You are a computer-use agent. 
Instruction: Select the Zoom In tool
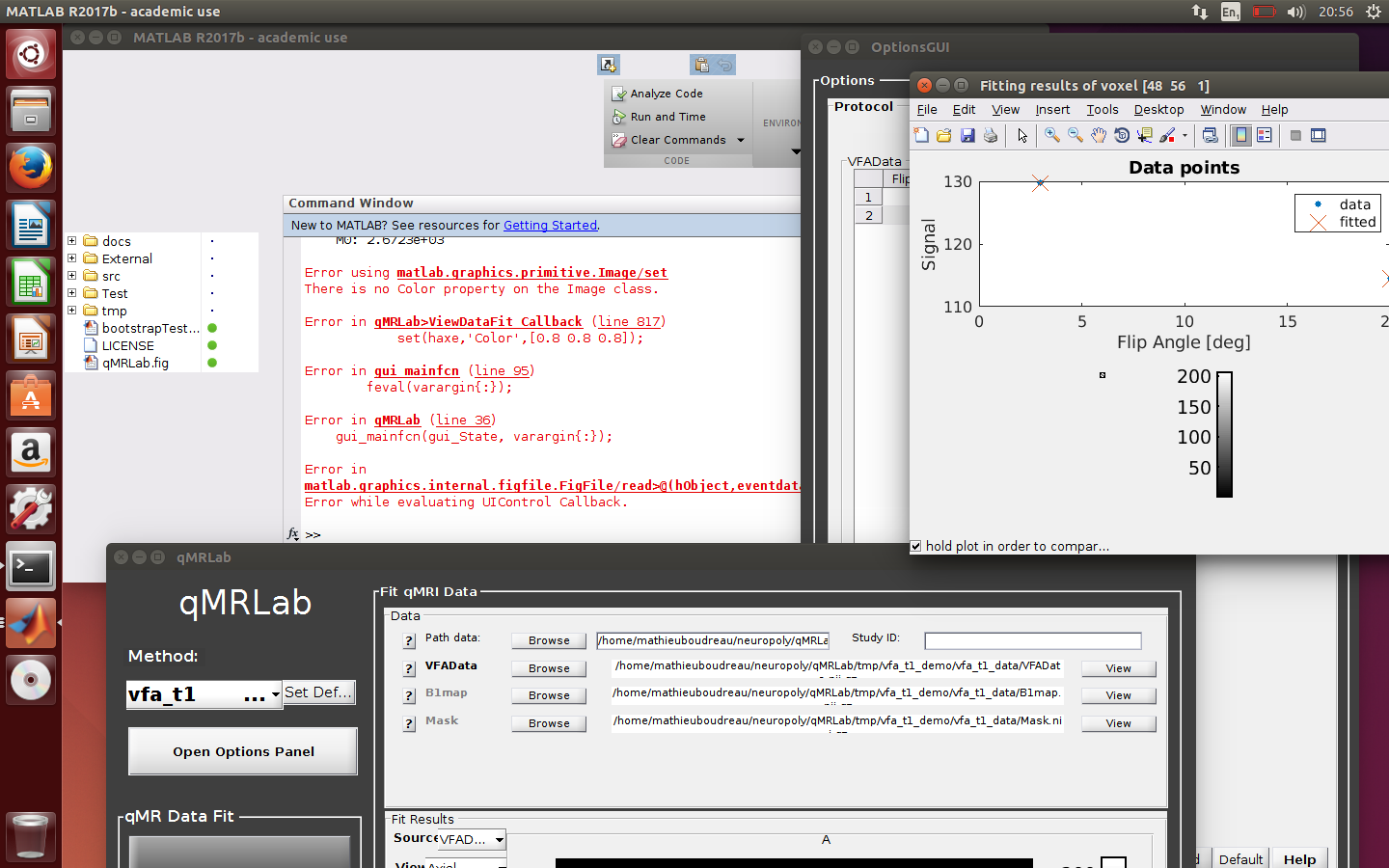point(1051,135)
